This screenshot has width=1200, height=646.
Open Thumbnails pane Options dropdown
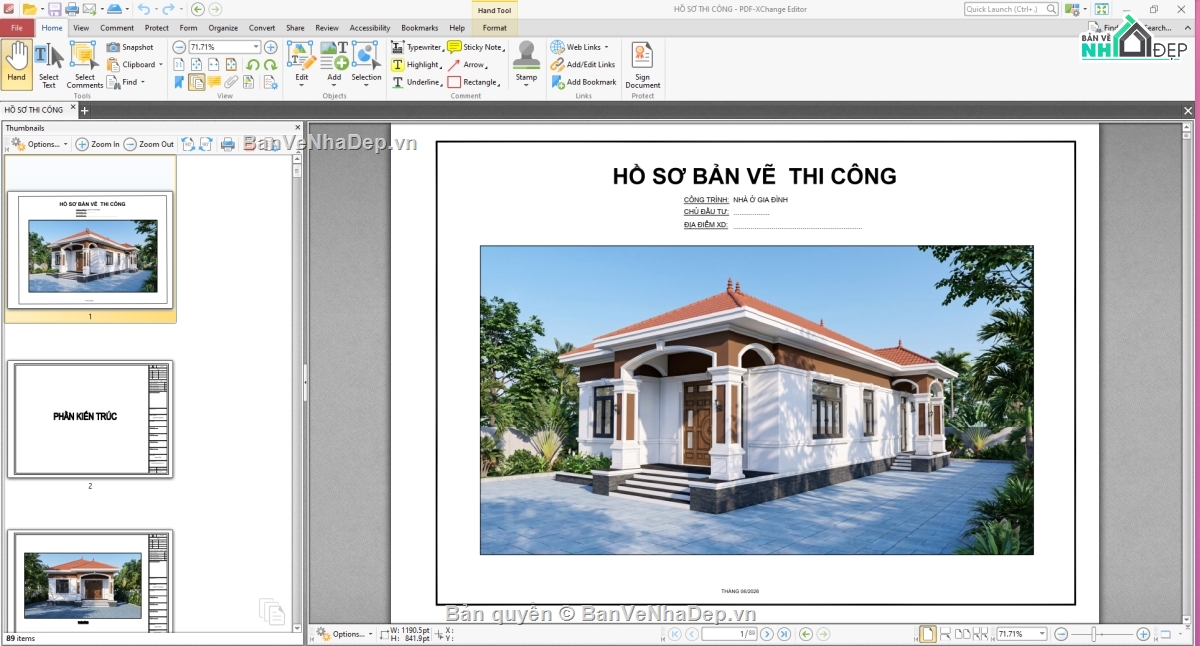pos(40,144)
